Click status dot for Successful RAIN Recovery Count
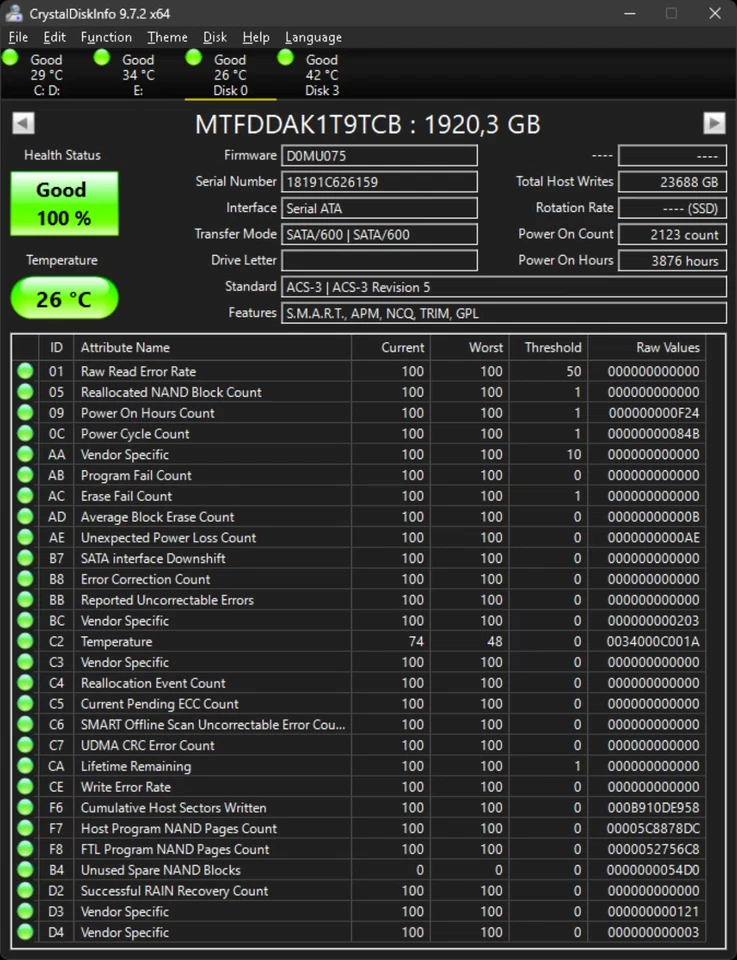This screenshot has width=737, height=960. pos(25,891)
